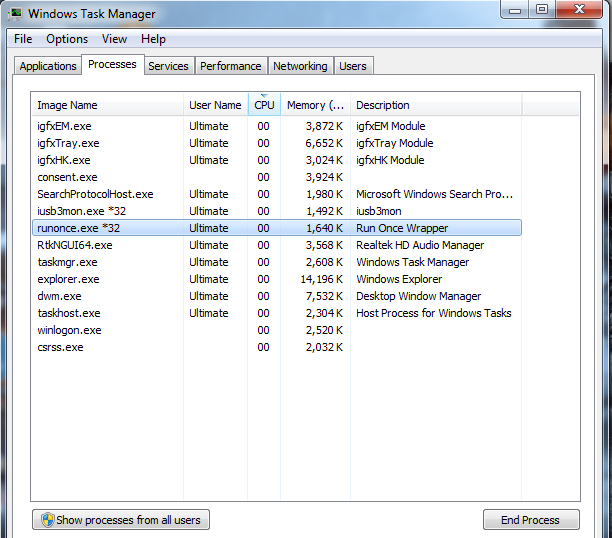Screen dimensions: 612x538
Task: Select the igfxHK.exe process
Action: pyautogui.click(x=277, y=160)
